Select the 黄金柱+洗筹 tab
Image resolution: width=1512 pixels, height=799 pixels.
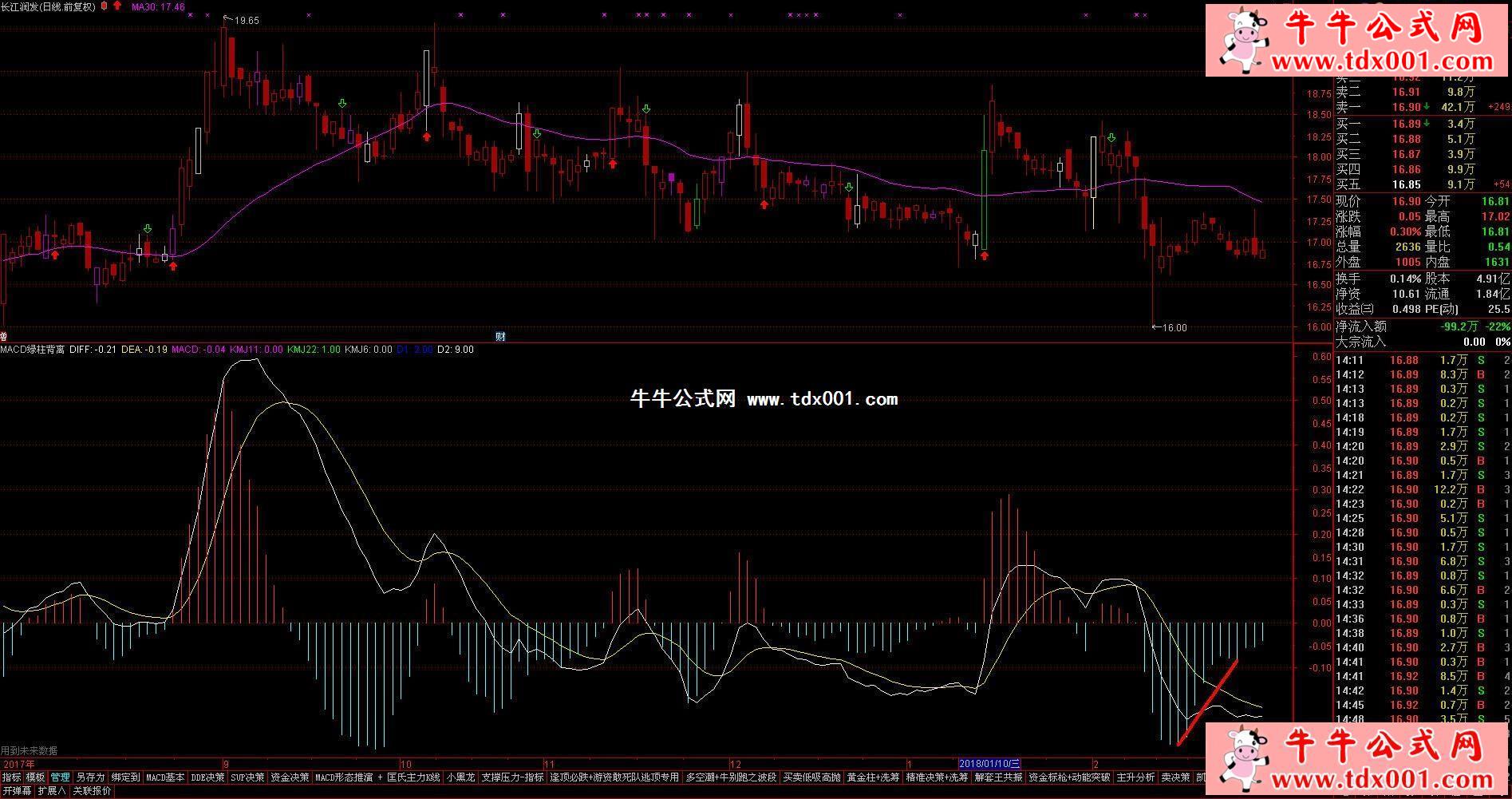872,777
